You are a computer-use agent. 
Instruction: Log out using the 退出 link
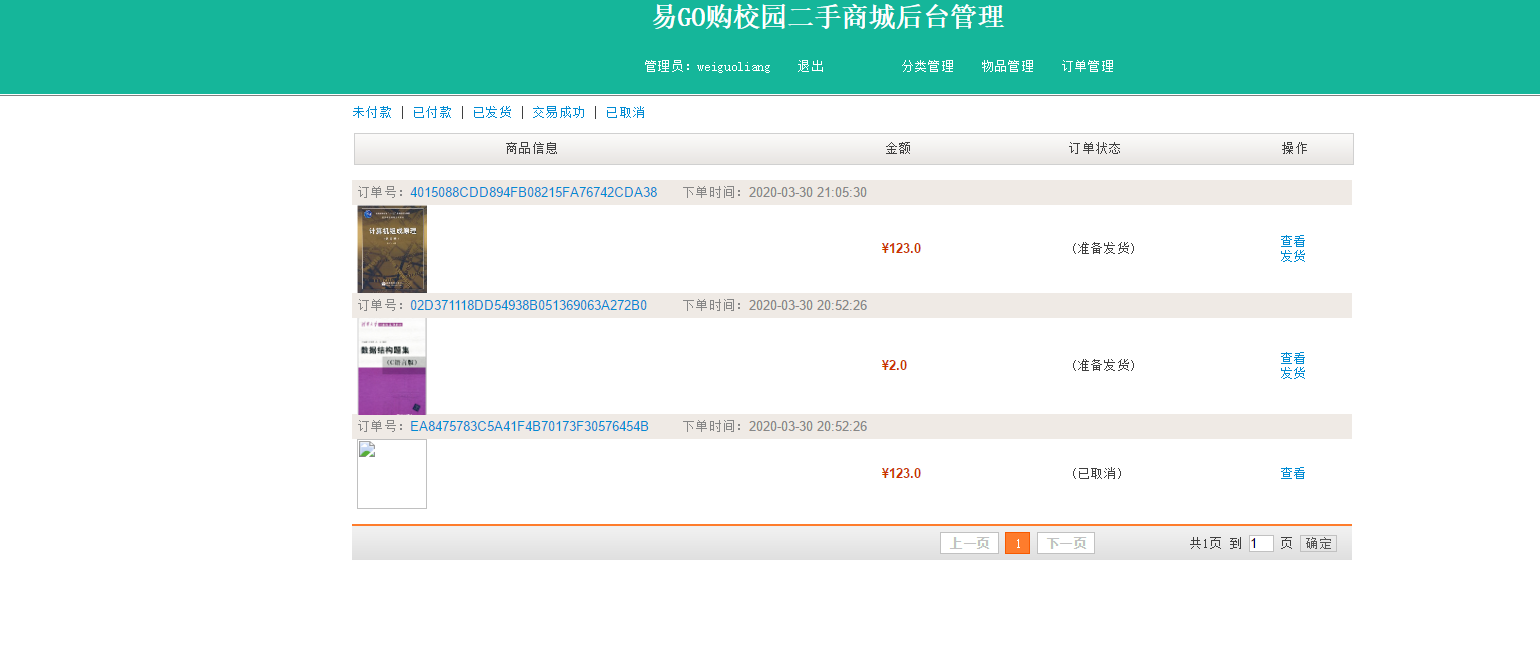(810, 67)
